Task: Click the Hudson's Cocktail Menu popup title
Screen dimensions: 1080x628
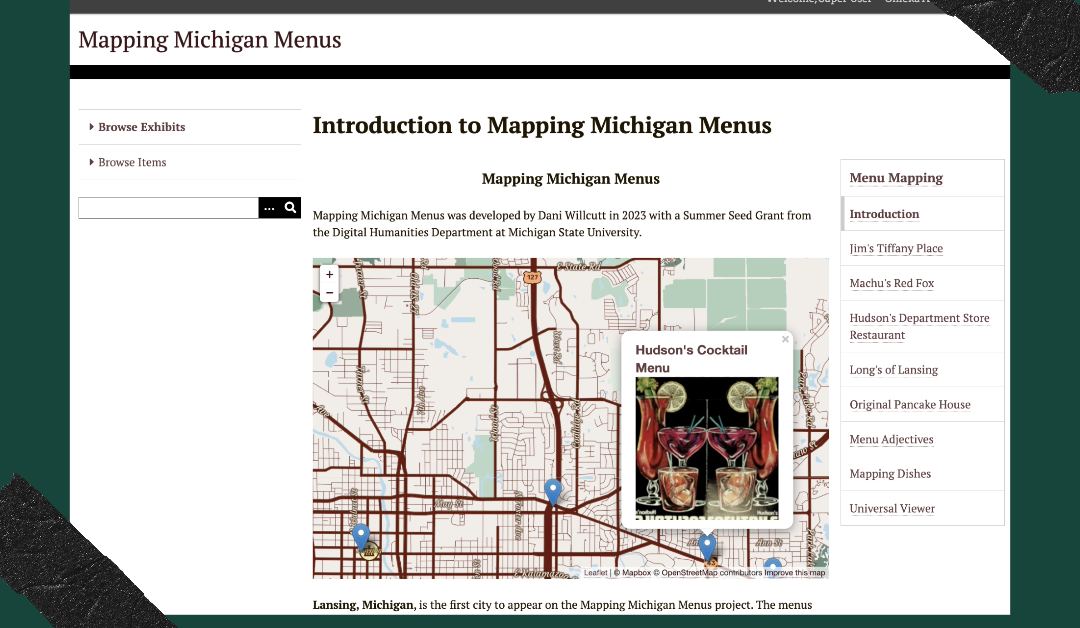Action: pos(691,359)
